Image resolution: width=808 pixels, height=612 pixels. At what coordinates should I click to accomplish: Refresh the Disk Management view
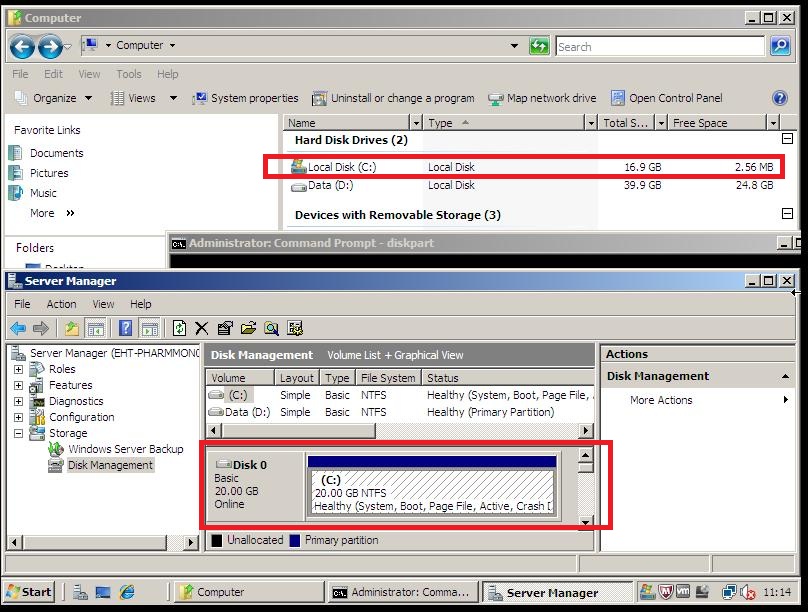(181, 328)
